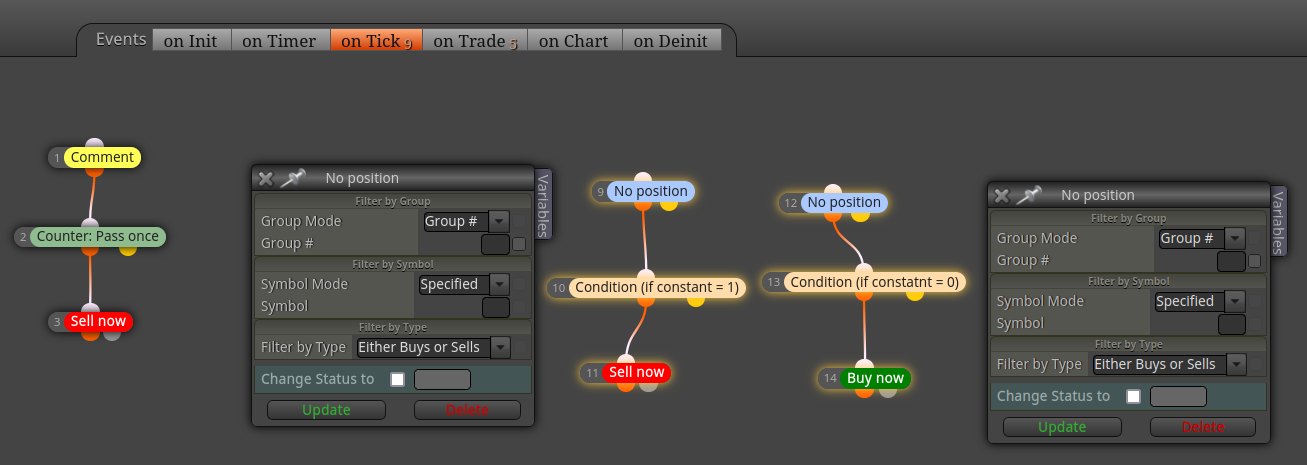
Task: Click top input connector of No position 9
Action: (643, 179)
